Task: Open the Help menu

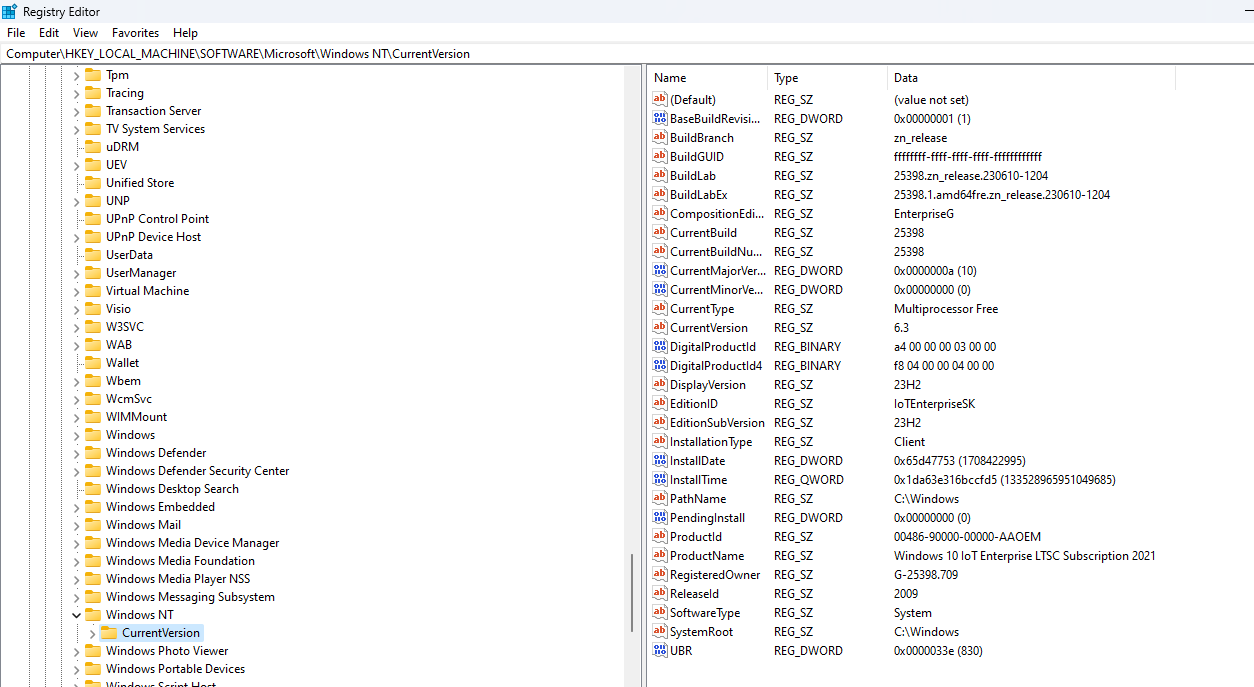Action: [185, 33]
